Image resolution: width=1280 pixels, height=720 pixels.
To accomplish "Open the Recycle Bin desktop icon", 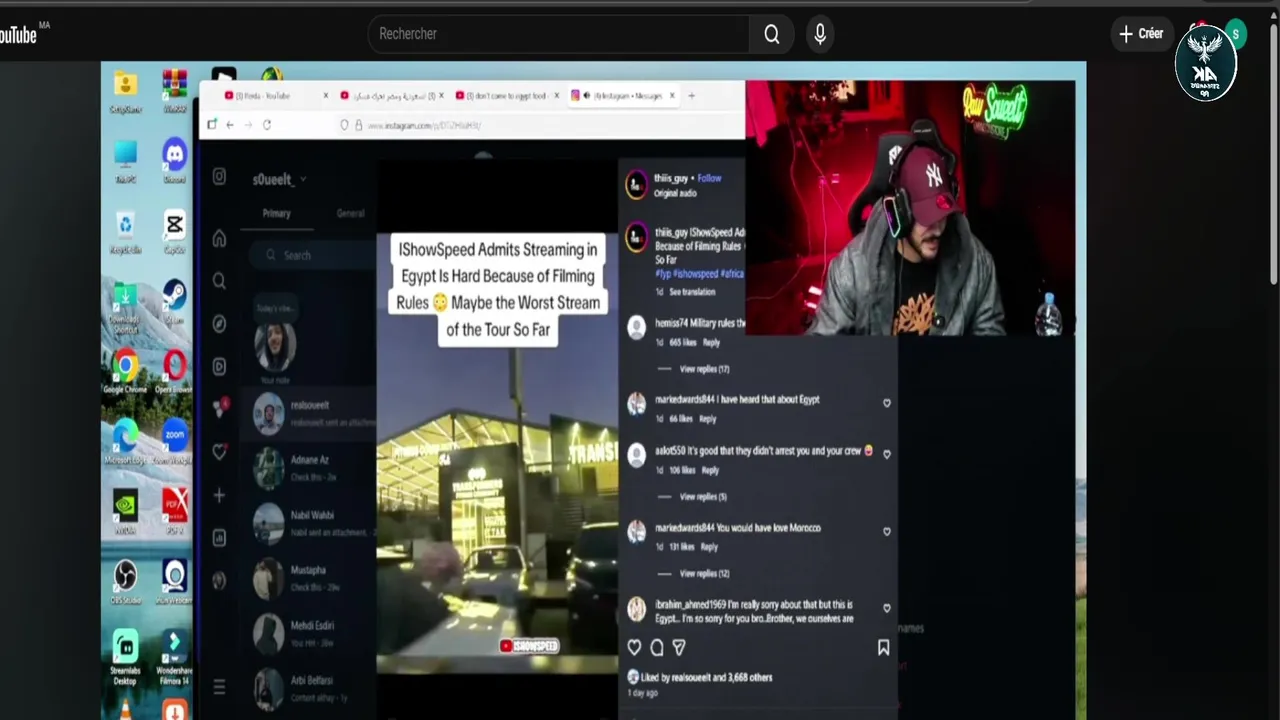I will click(125, 232).
